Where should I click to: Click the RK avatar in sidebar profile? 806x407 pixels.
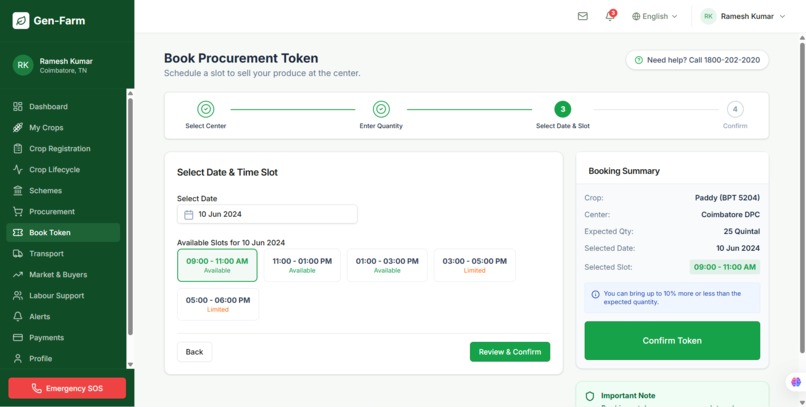coord(23,65)
